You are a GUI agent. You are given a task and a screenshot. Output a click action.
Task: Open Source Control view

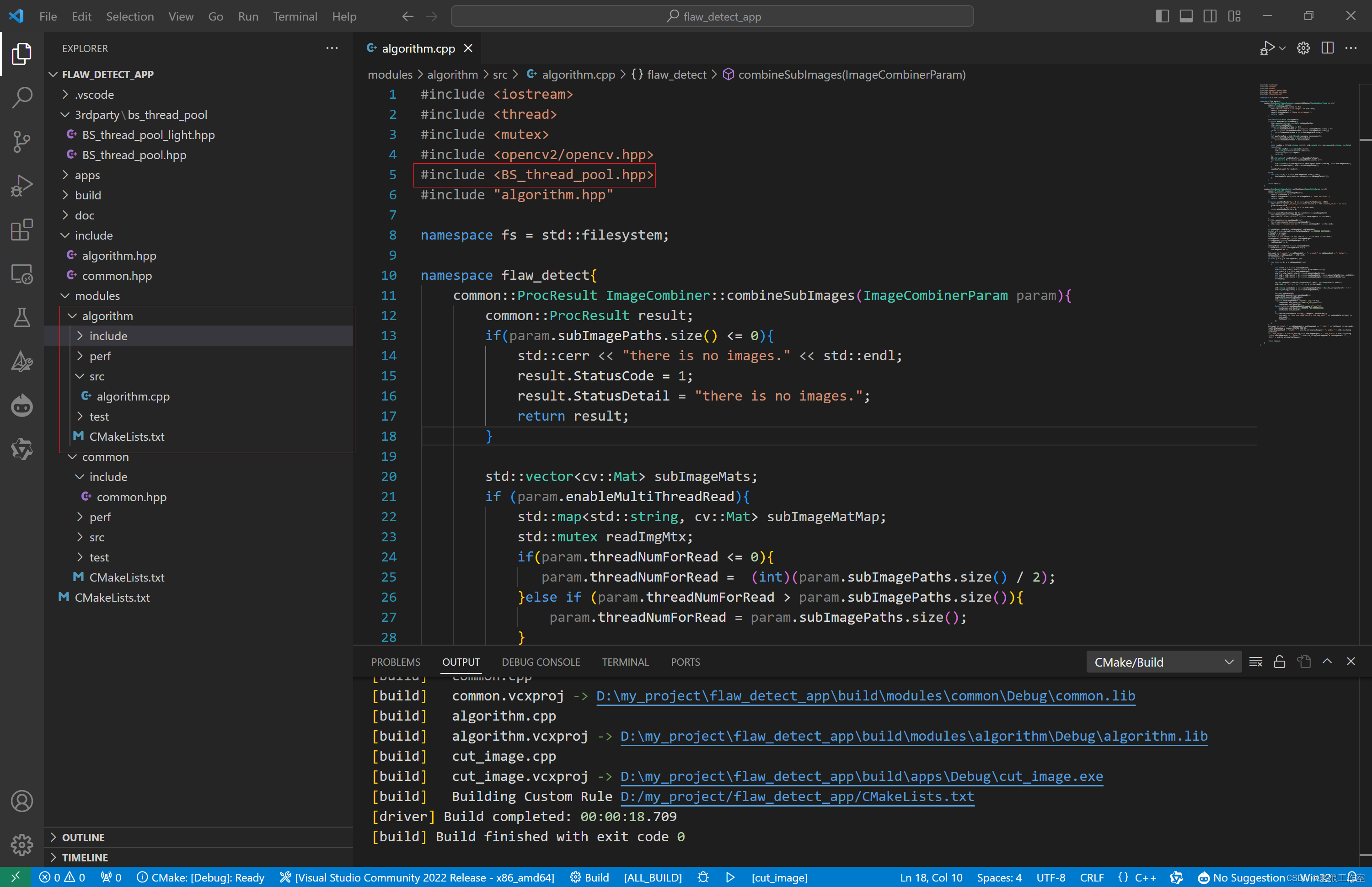click(22, 141)
